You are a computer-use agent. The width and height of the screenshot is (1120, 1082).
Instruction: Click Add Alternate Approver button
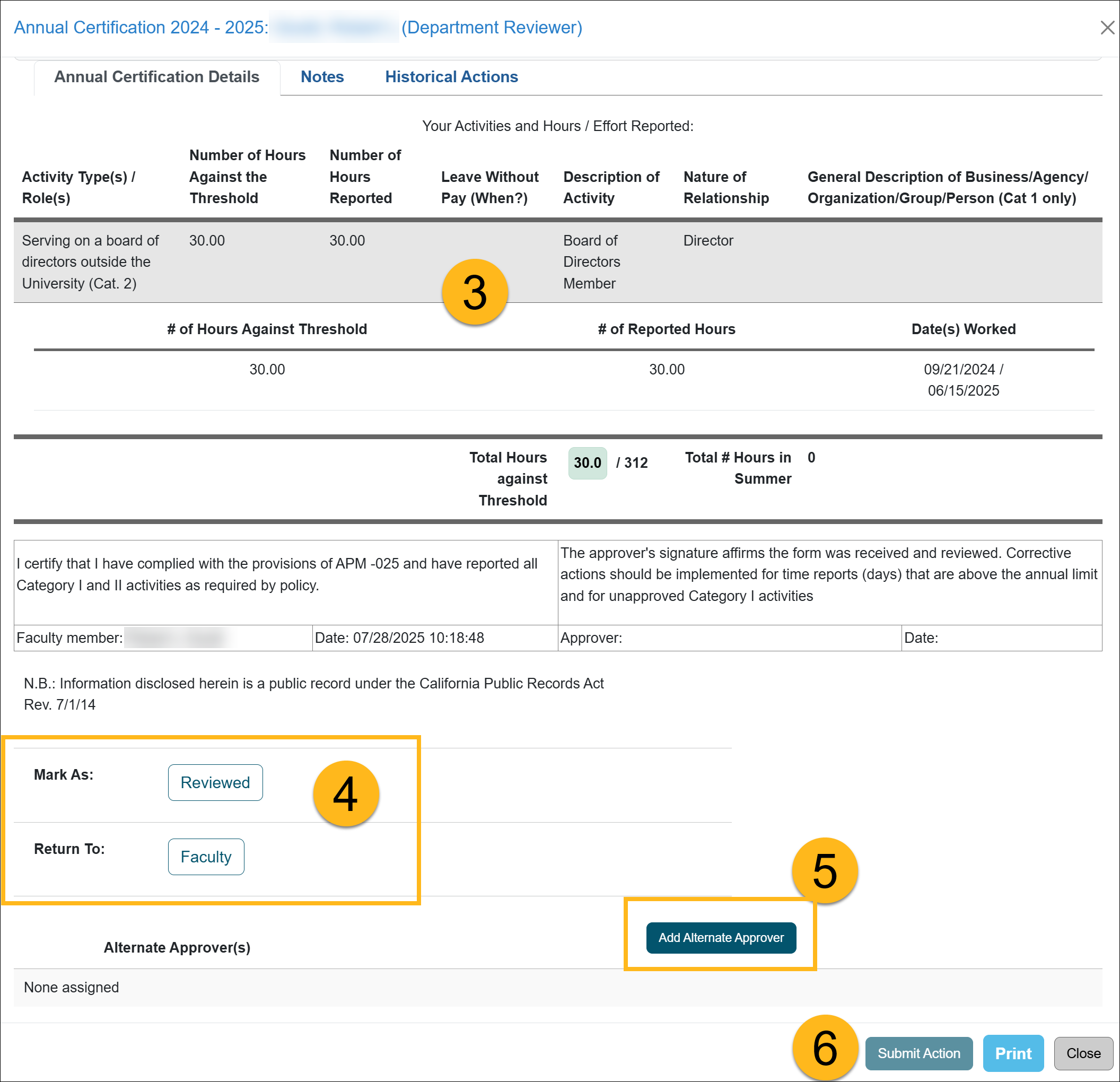(x=720, y=937)
